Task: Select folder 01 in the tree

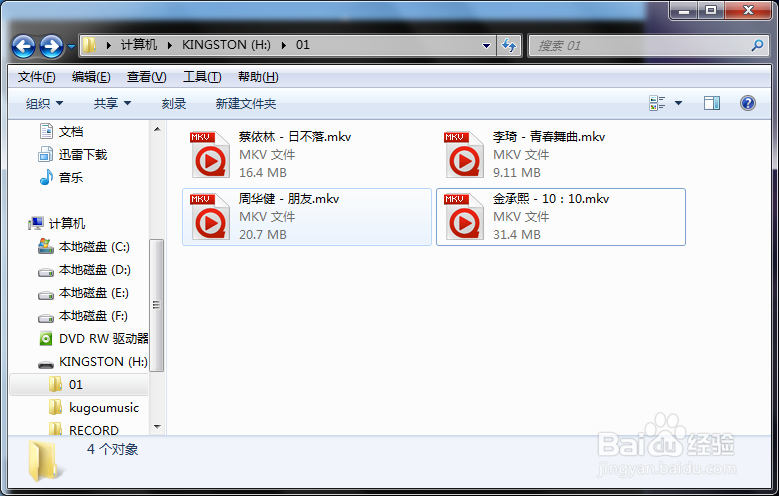Action: (x=76, y=385)
